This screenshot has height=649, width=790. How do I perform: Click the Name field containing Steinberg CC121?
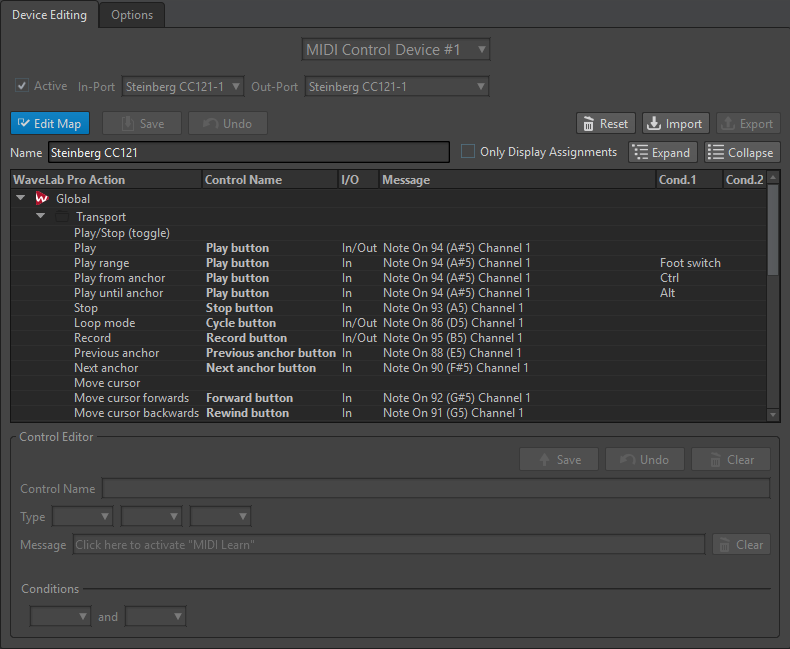[248, 152]
